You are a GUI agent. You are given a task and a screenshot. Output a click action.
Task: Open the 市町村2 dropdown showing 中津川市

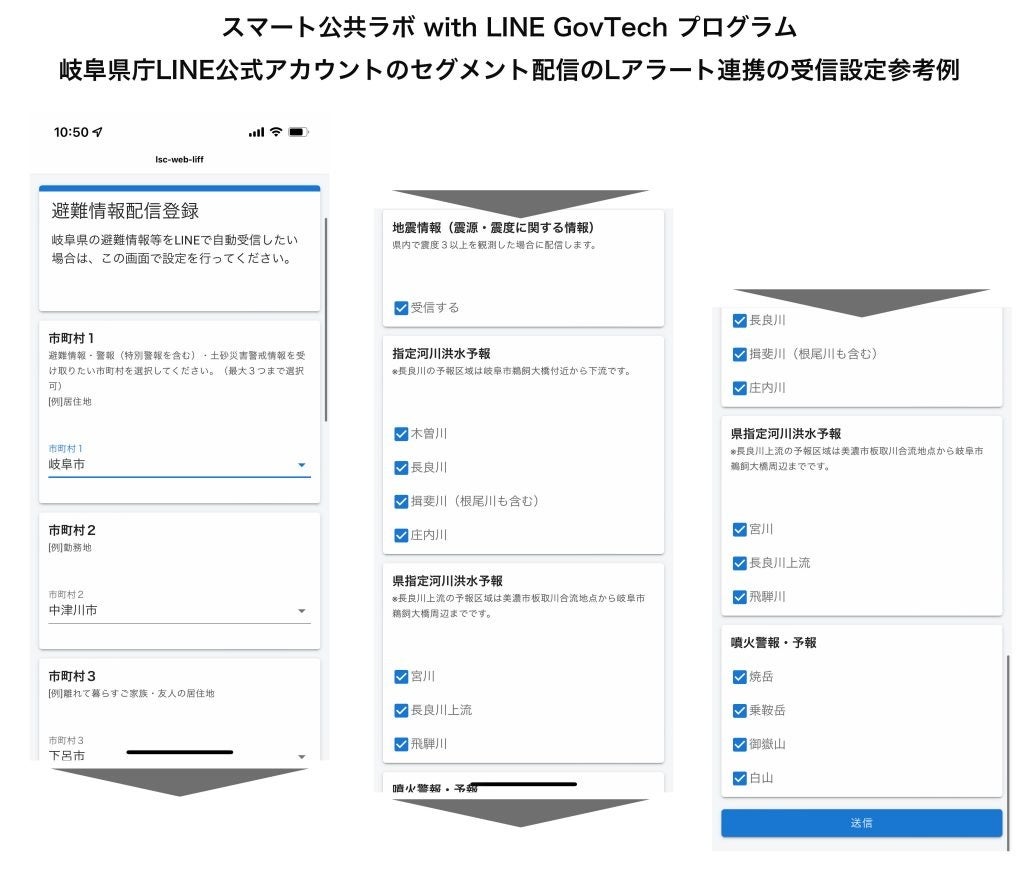click(x=180, y=611)
